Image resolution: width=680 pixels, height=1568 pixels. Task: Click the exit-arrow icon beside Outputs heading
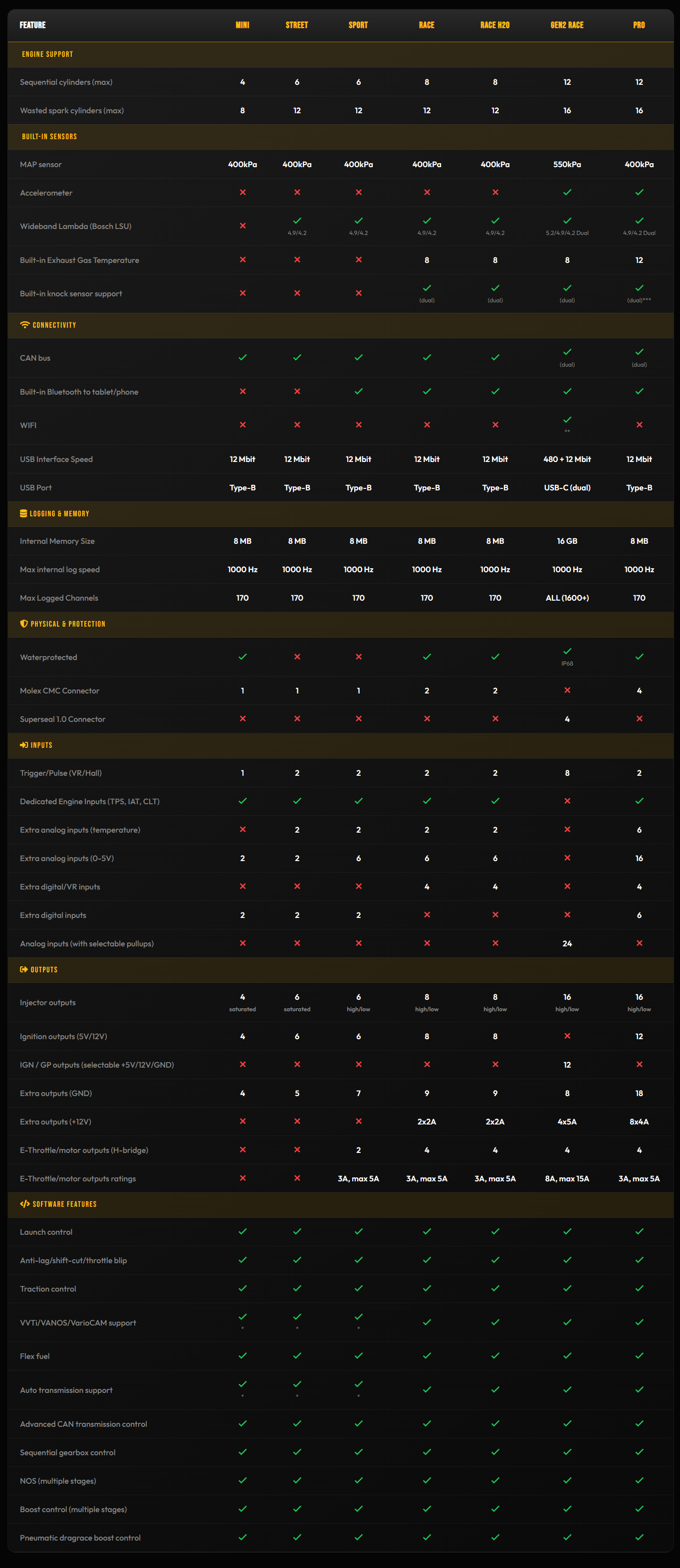(24, 970)
